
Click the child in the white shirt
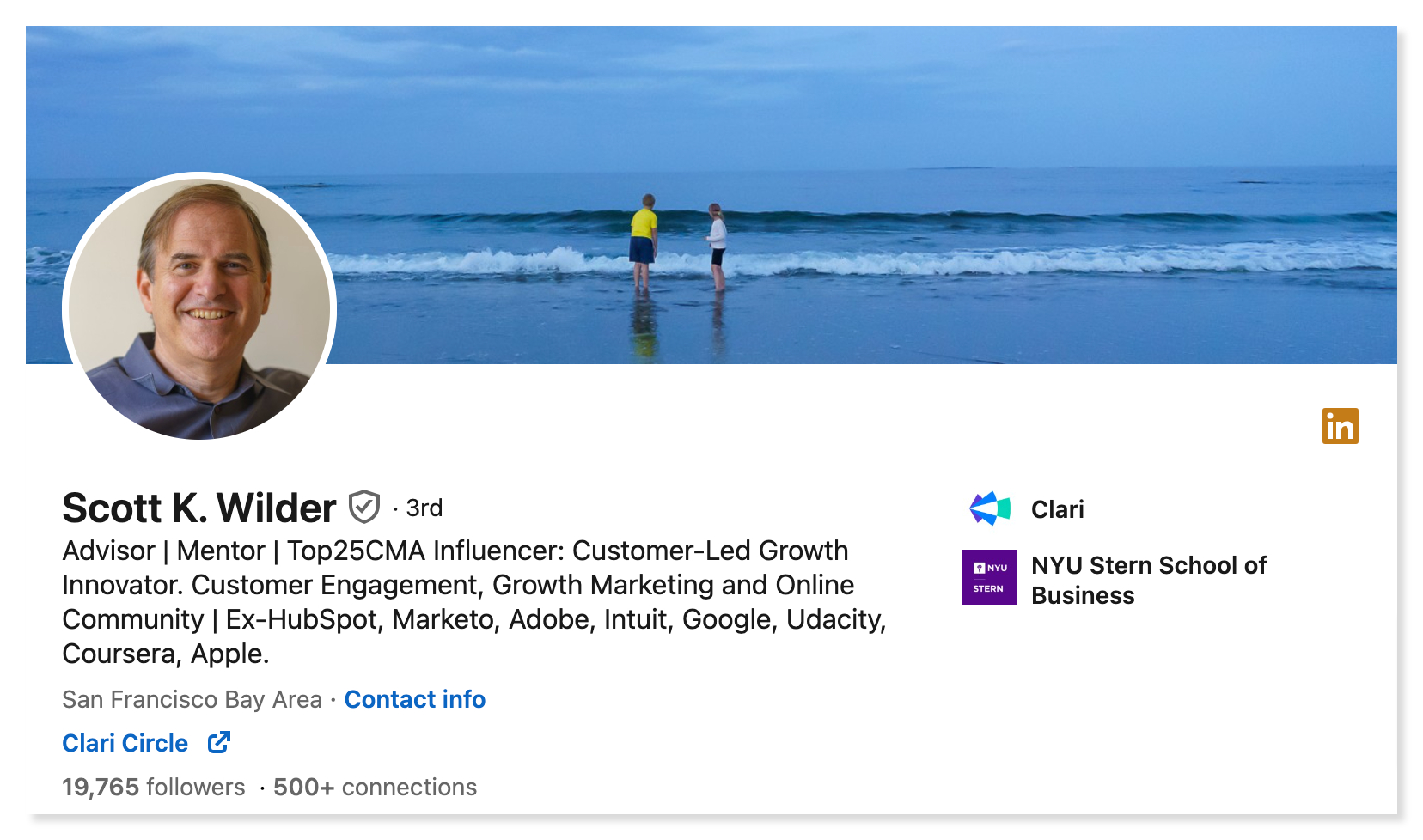tap(717, 247)
